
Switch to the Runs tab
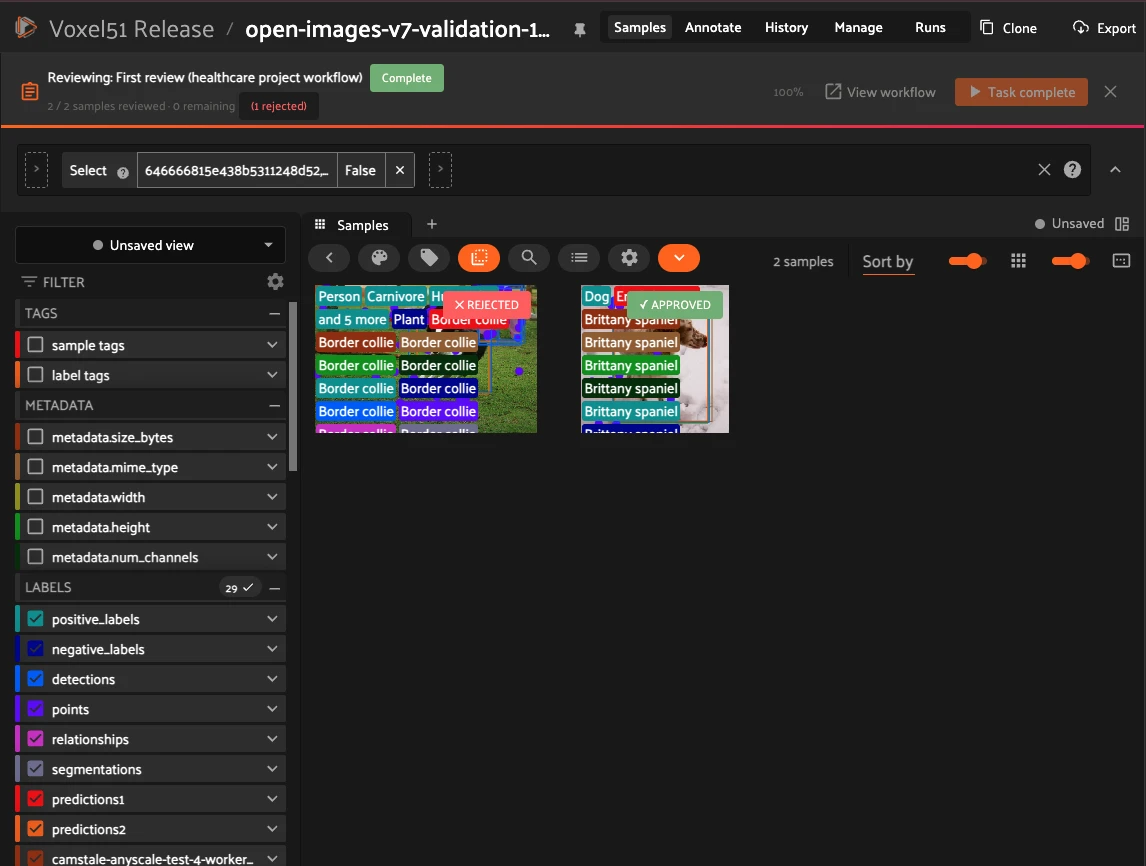(930, 28)
